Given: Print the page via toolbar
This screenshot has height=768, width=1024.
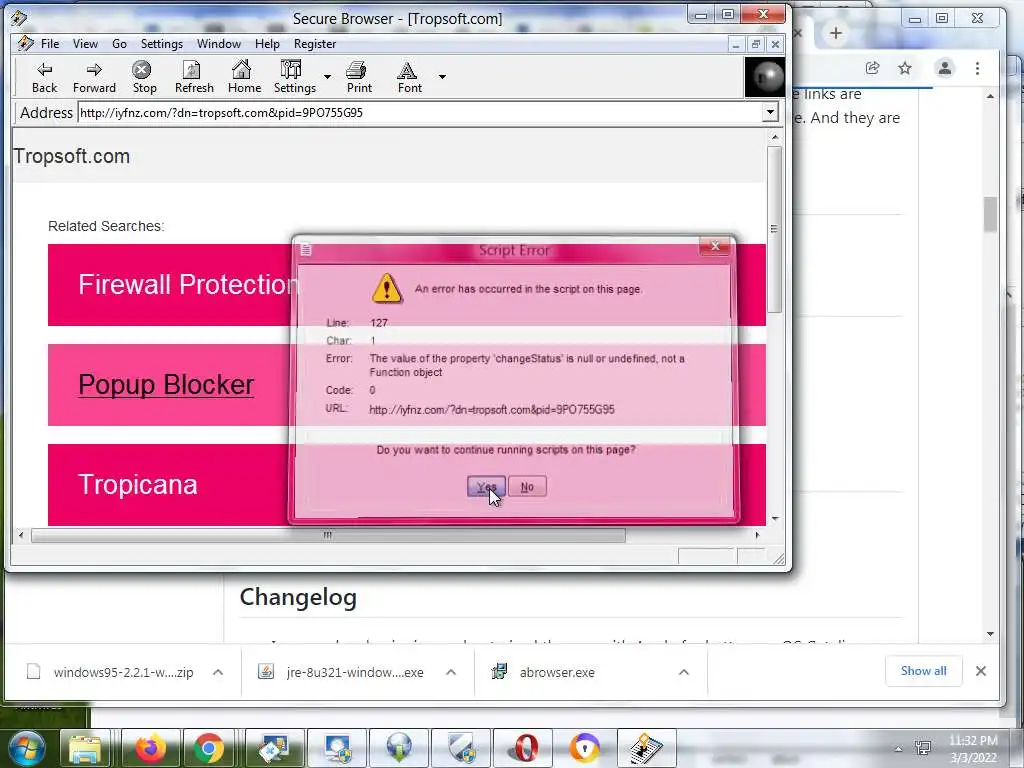Looking at the screenshot, I should 359,77.
